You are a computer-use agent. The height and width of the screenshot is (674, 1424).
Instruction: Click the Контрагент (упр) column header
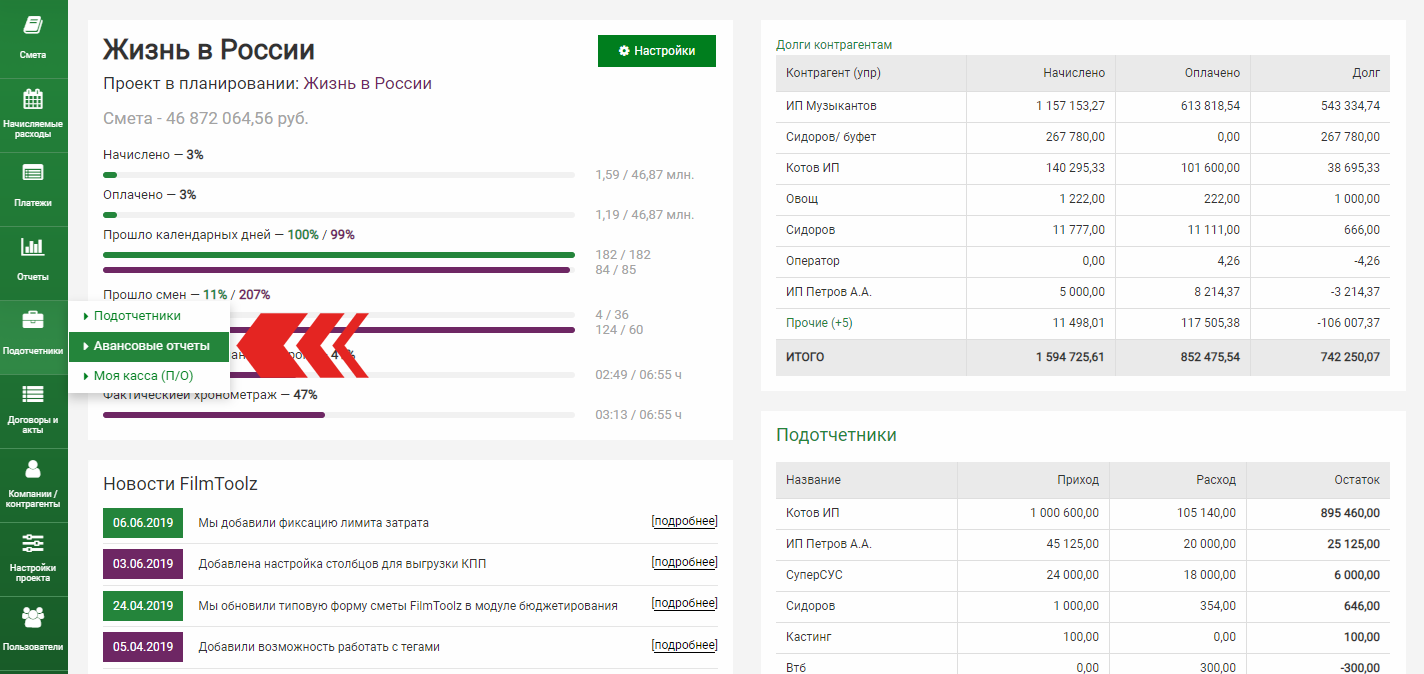pyautogui.click(x=871, y=73)
